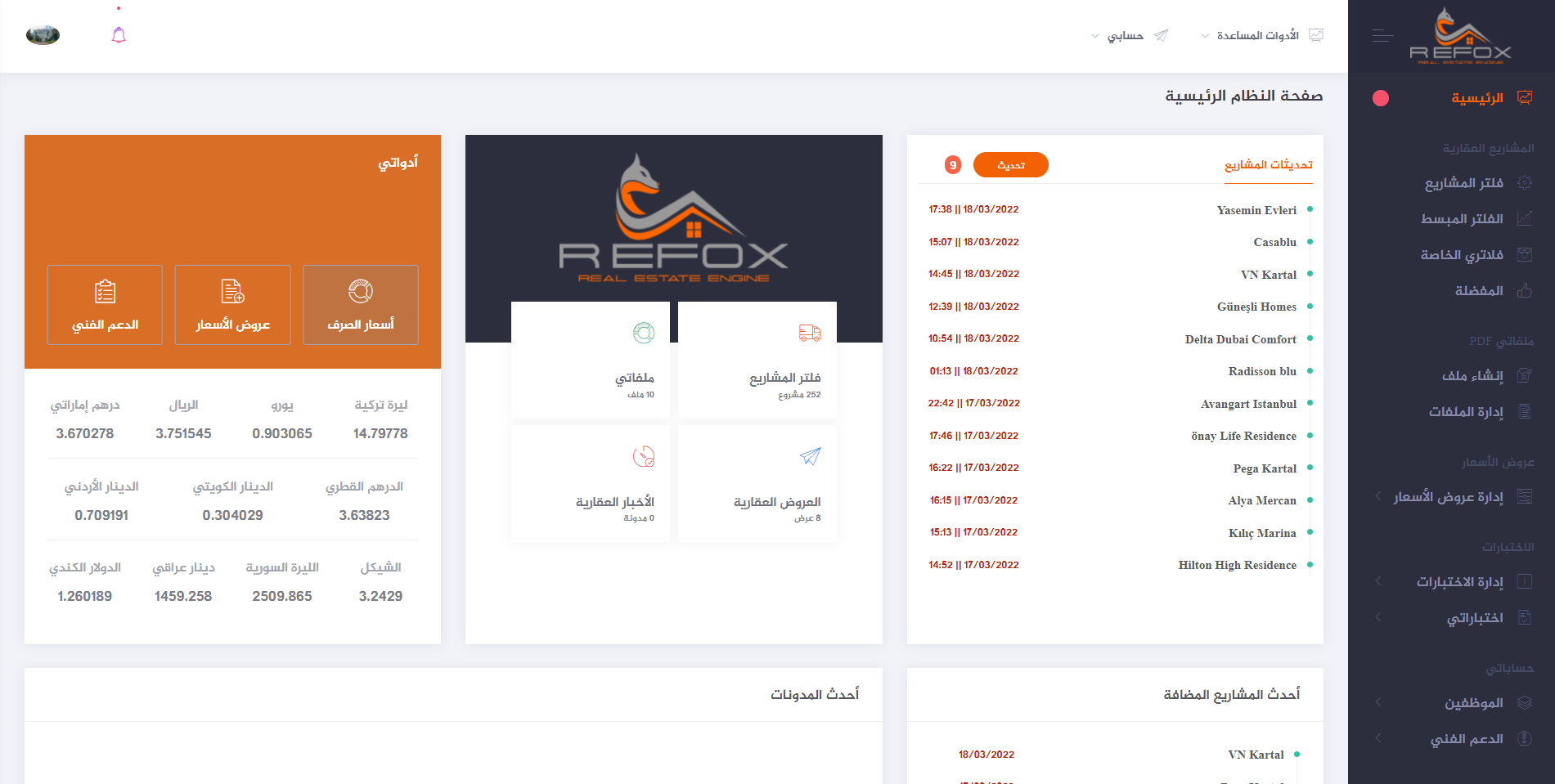This screenshot has width=1555, height=784.
Task: Open the project filter card فلتر المشاريع
Action: point(757,361)
